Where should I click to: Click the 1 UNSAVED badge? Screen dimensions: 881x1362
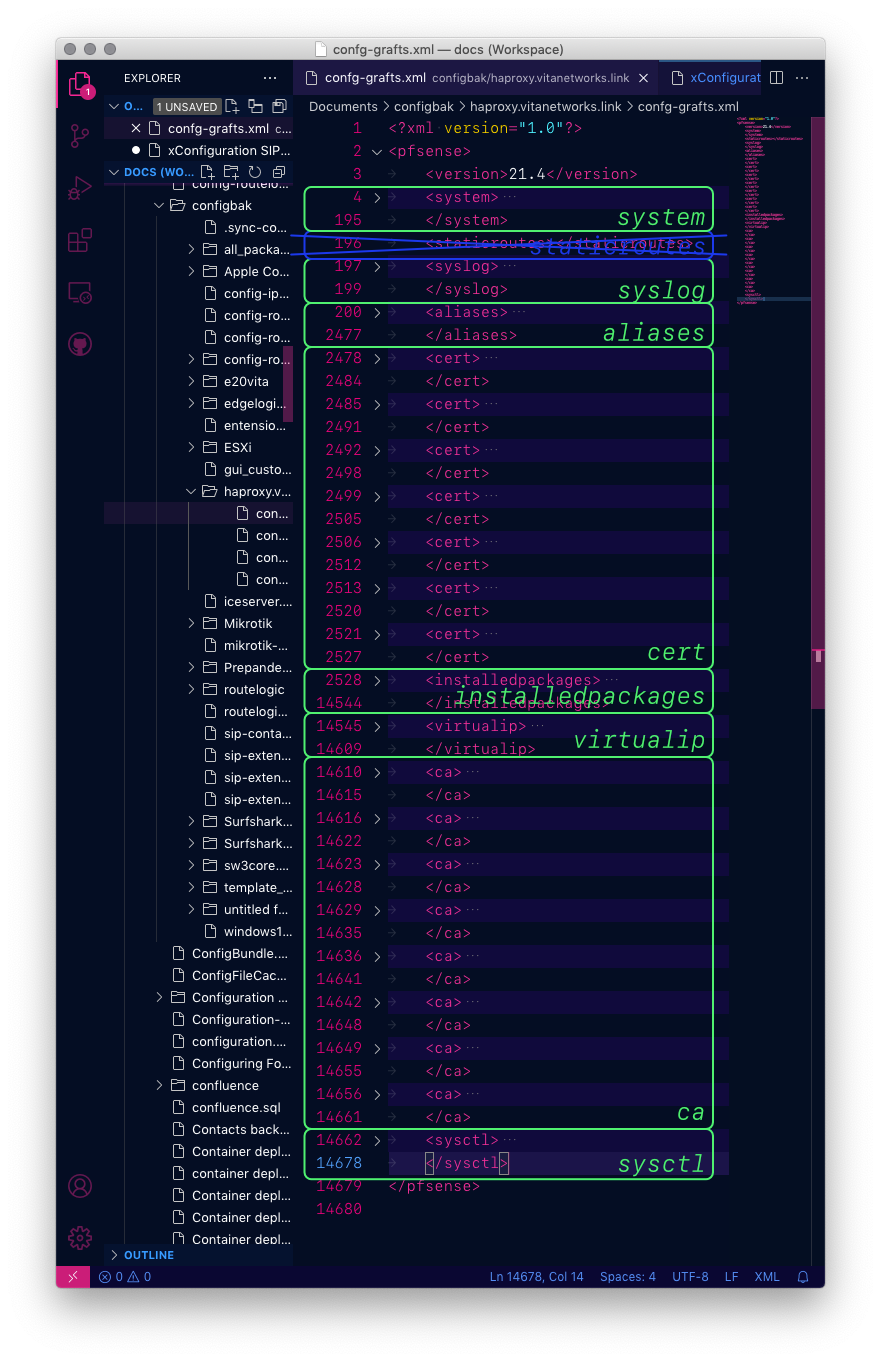(187, 106)
